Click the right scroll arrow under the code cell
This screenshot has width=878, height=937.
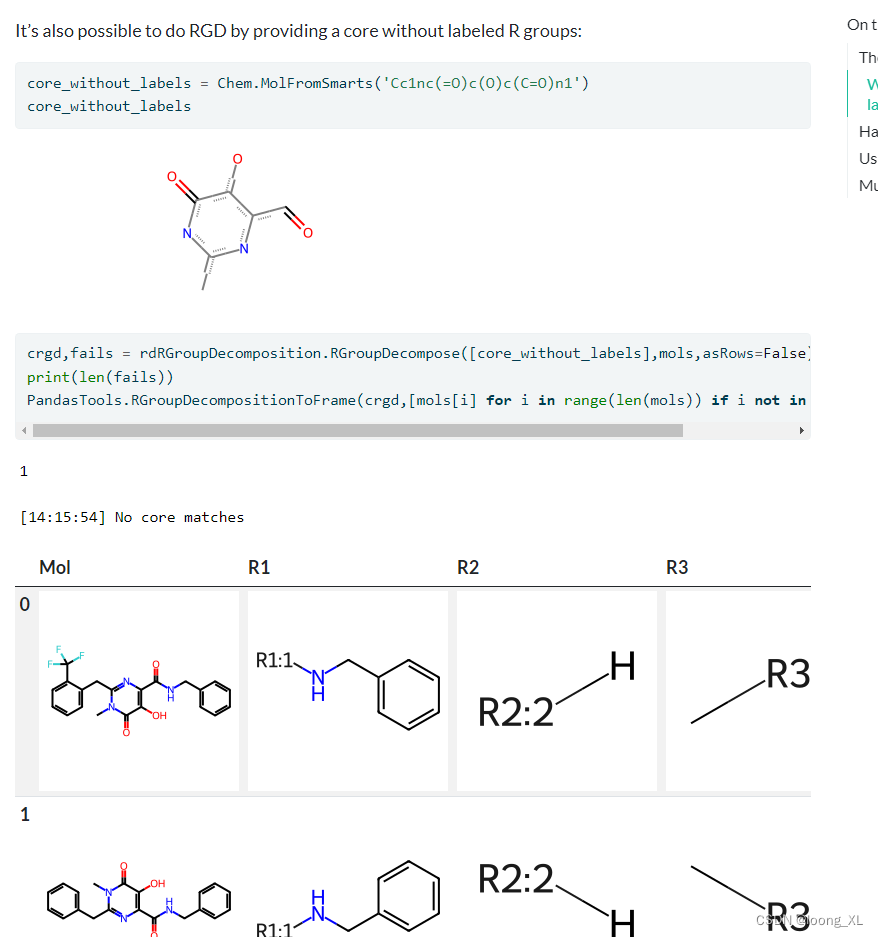click(x=801, y=430)
